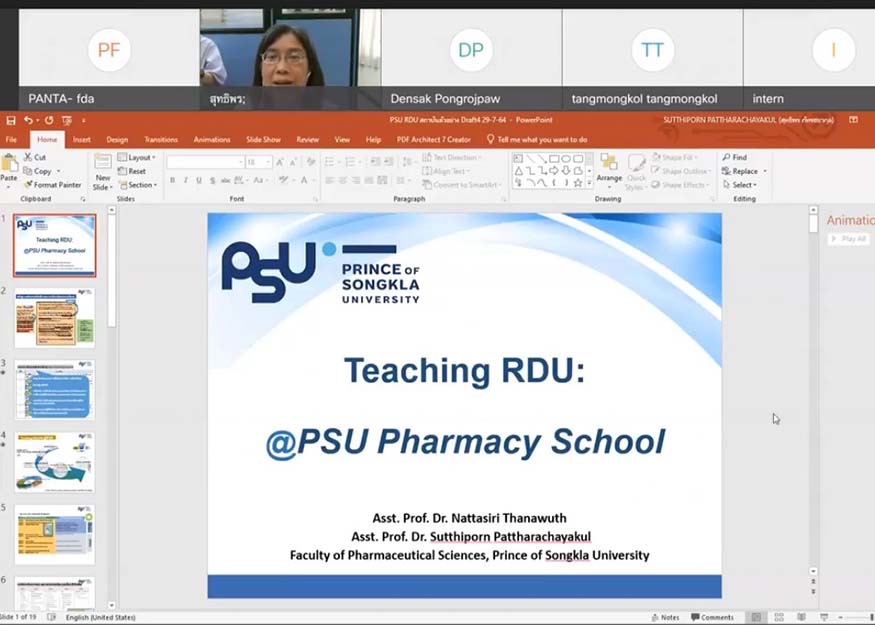The height and width of the screenshot is (625, 875).
Task: Decrease the font size
Action: pyautogui.click(x=292, y=162)
